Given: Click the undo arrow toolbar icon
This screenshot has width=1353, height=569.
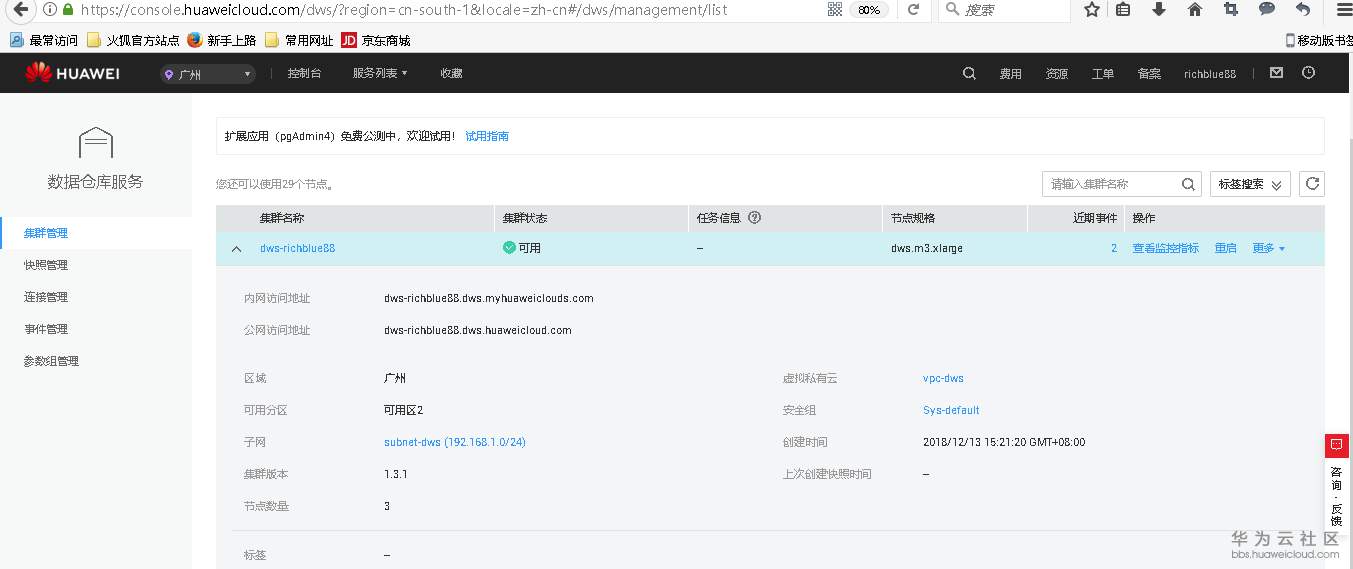Looking at the screenshot, I should (1302, 10).
